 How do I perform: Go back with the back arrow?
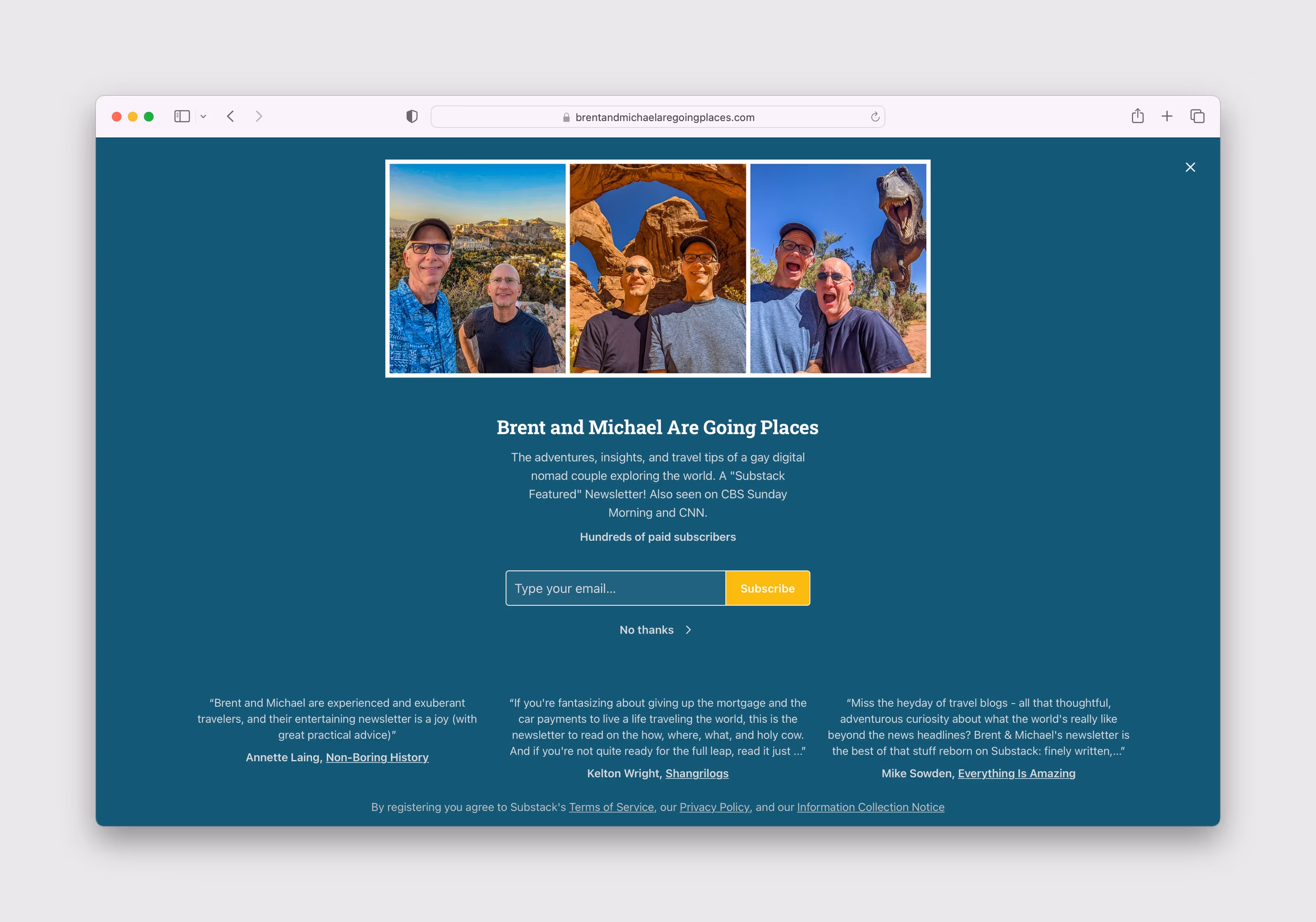click(x=231, y=116)
